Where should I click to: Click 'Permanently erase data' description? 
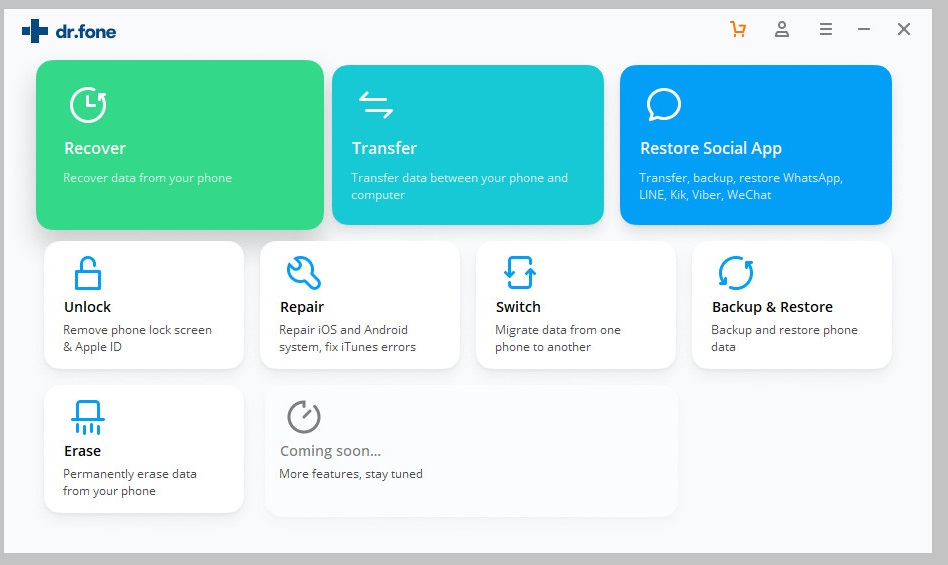130,482
